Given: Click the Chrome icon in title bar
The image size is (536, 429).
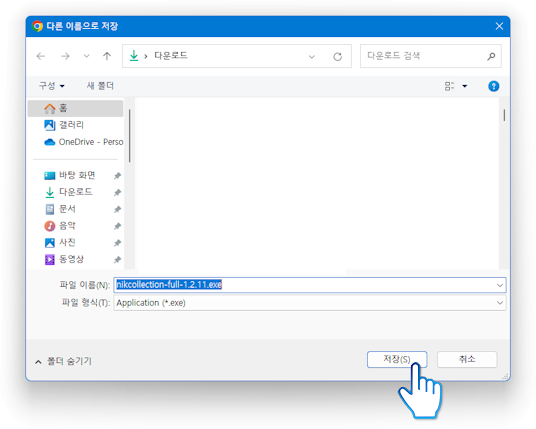Looking at the screenshot, I should click(37, 26).
